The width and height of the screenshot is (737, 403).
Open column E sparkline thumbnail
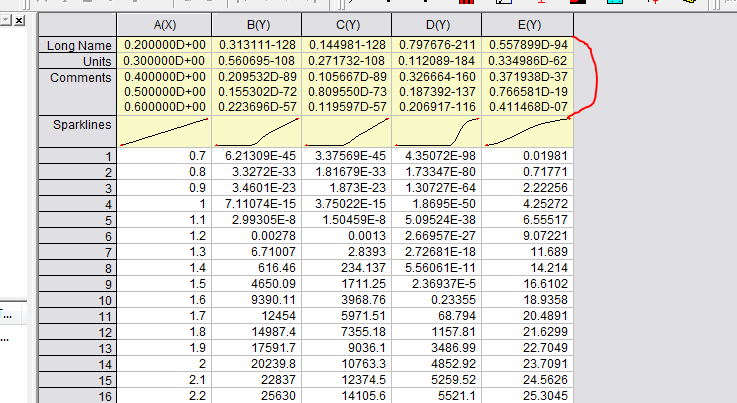[x=527, y=132]
